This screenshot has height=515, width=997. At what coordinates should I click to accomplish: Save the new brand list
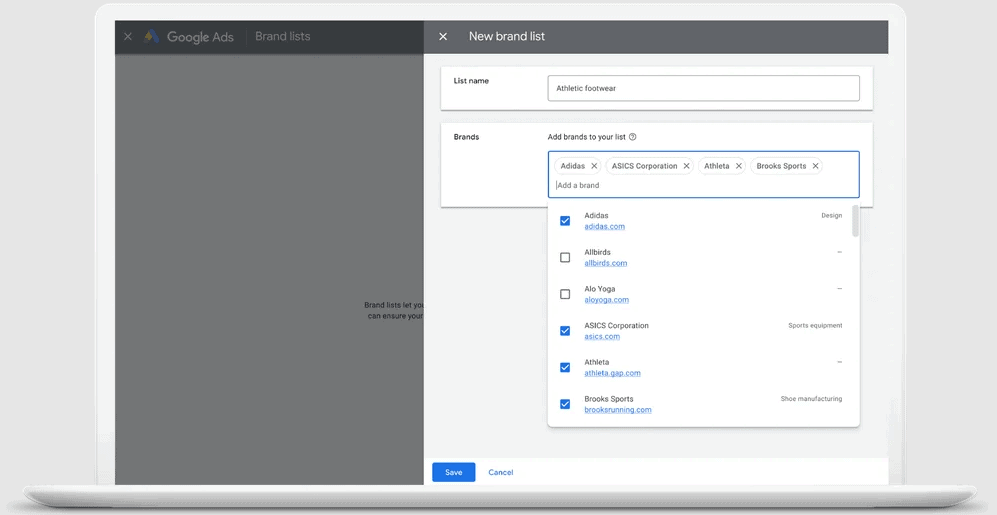pos(453,472)
